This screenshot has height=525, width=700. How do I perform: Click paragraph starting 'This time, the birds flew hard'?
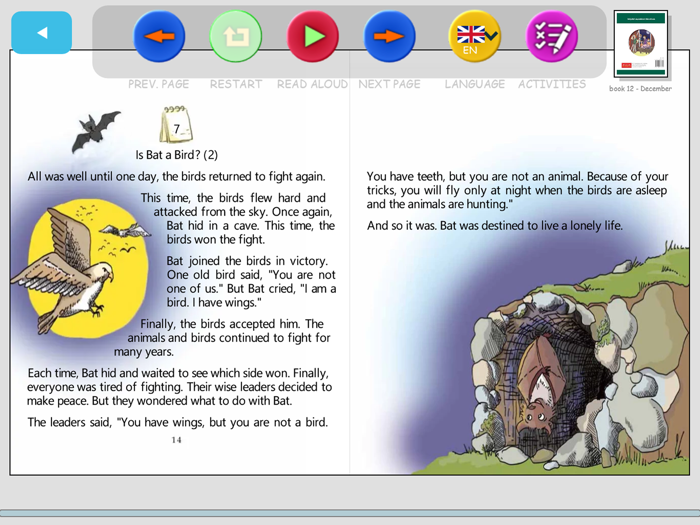point(238,219)
